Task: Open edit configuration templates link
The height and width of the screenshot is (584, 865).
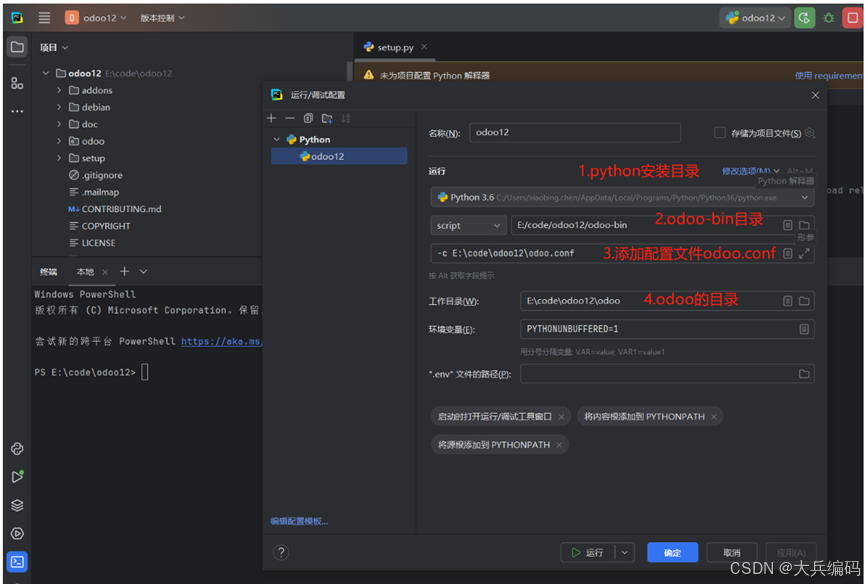Action: 299,521
